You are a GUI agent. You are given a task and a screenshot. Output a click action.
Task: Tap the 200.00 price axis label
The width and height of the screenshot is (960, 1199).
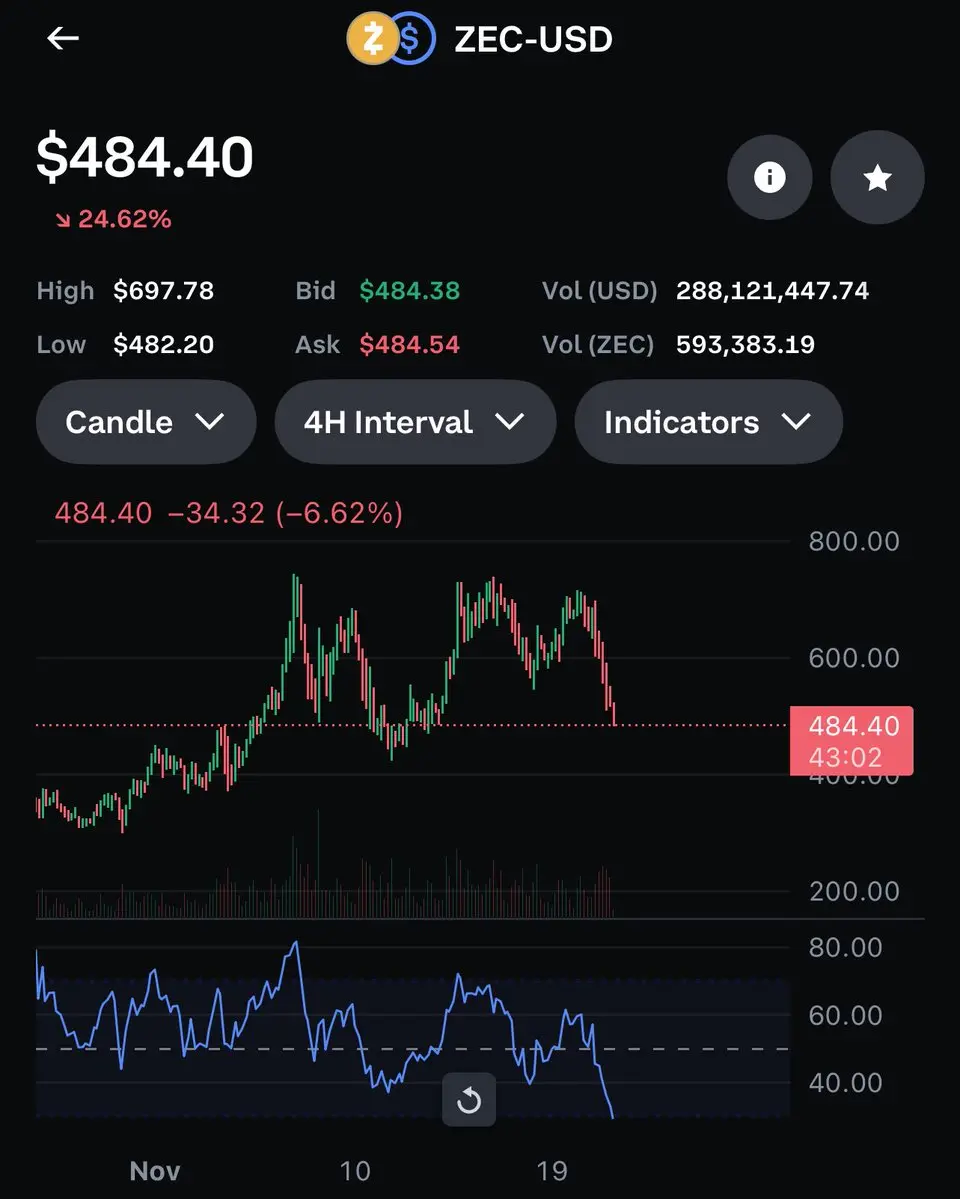[x=854, y=892]
